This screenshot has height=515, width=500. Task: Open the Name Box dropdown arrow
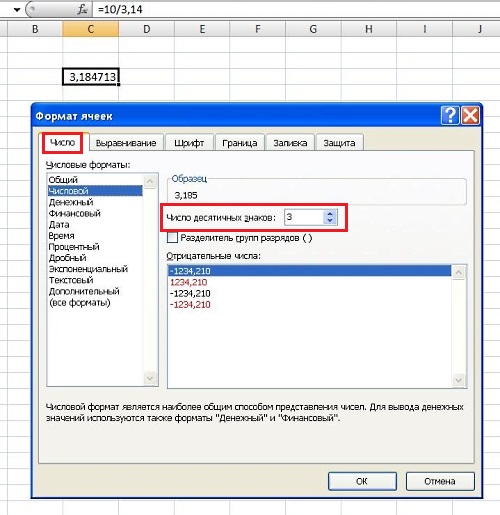[17, 10]
